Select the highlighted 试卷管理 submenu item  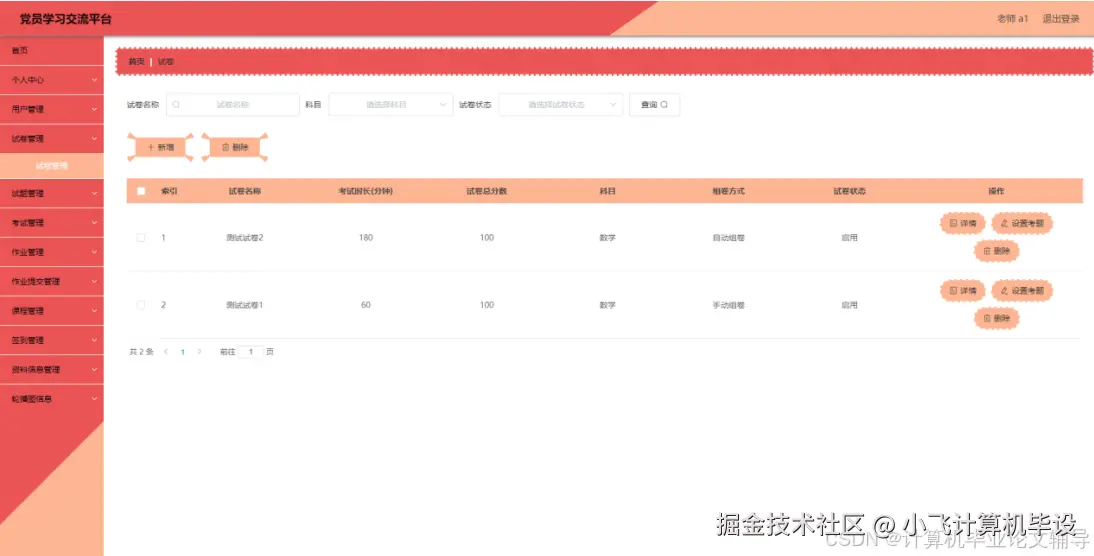[x=52, y=166]
